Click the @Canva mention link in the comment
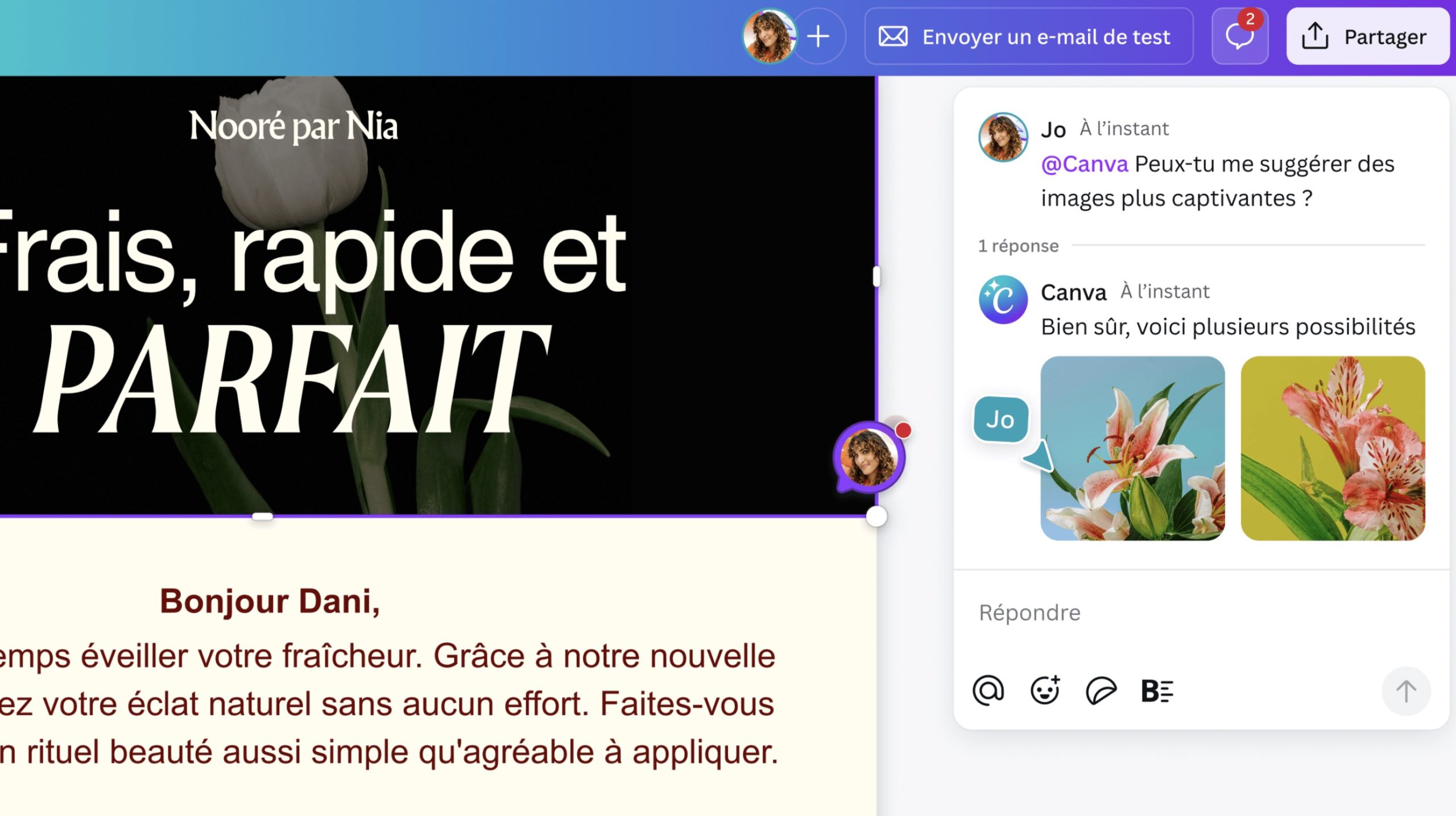The image size is (1456, 816). (x=1084, y=164)
